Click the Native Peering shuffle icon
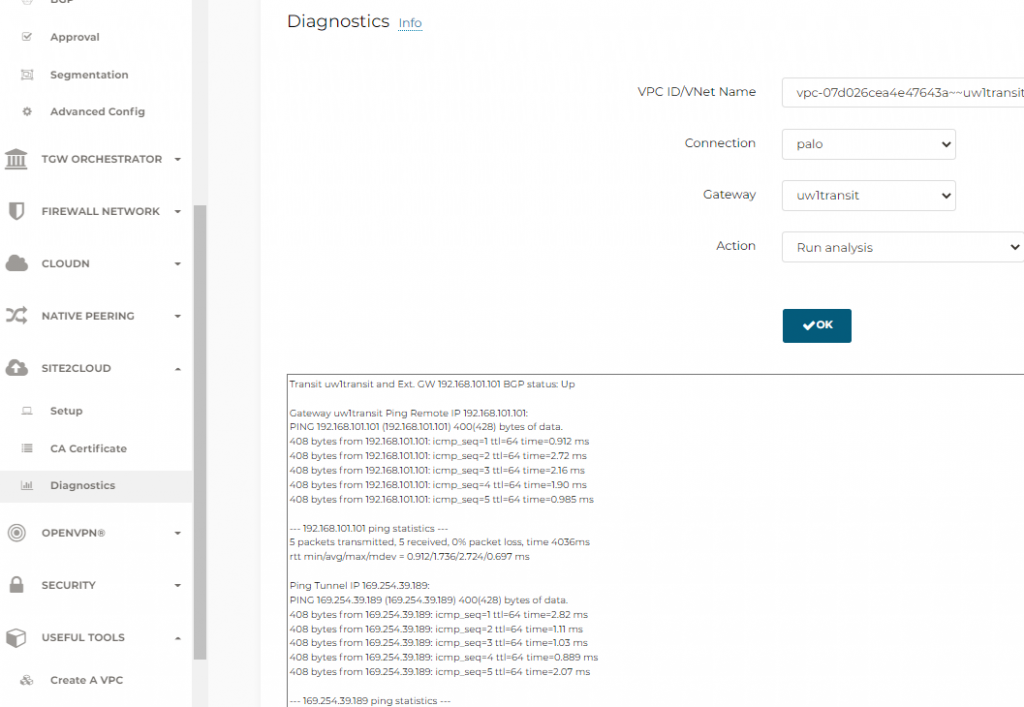Screen dimensions: 1024x707 coord(16,315)
